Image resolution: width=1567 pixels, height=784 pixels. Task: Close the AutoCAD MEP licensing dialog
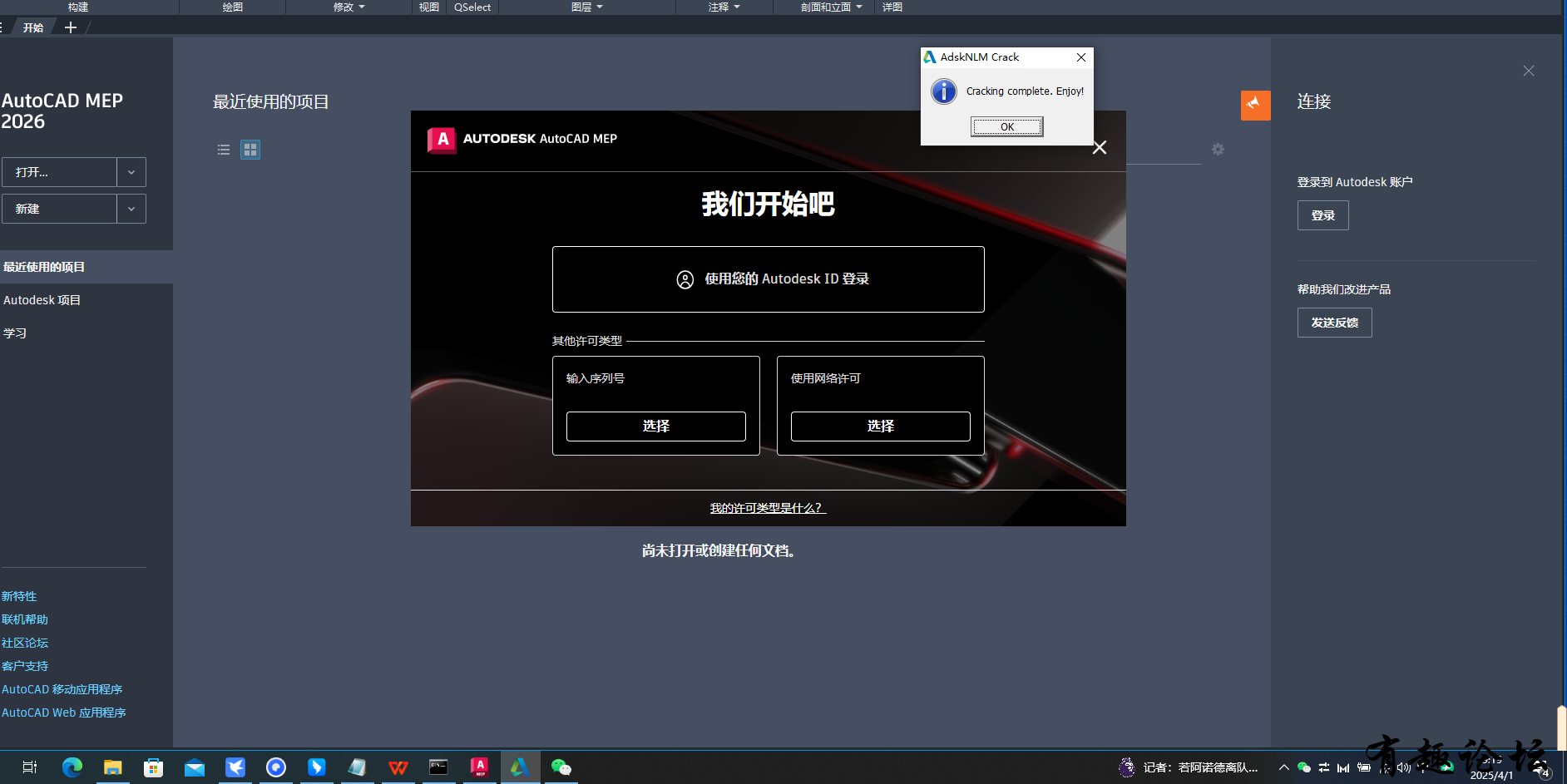tap(1100, 147)
